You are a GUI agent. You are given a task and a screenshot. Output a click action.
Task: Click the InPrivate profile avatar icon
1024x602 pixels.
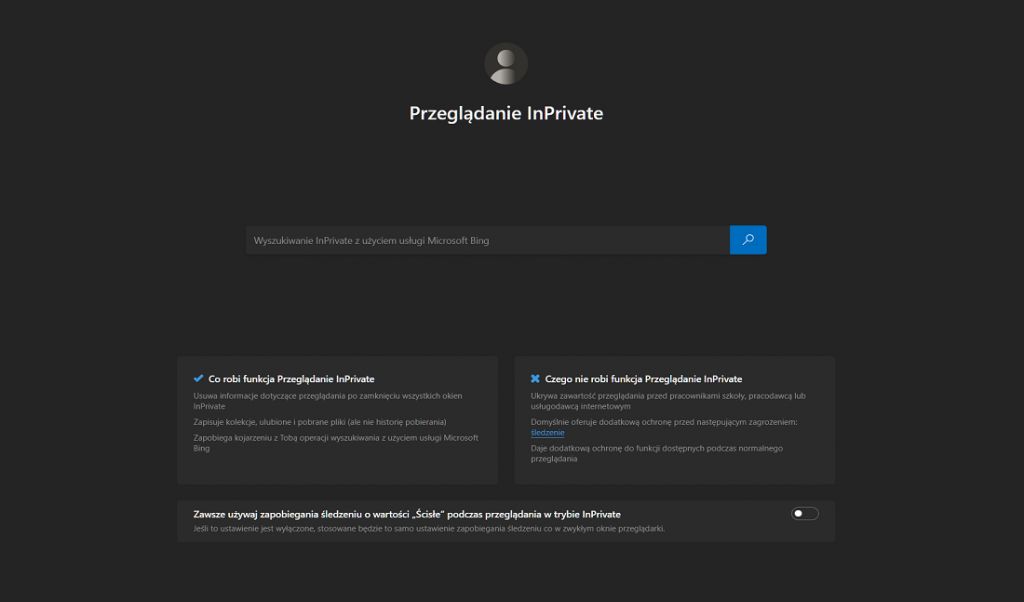pyautogui.click(x=505, y=63)
